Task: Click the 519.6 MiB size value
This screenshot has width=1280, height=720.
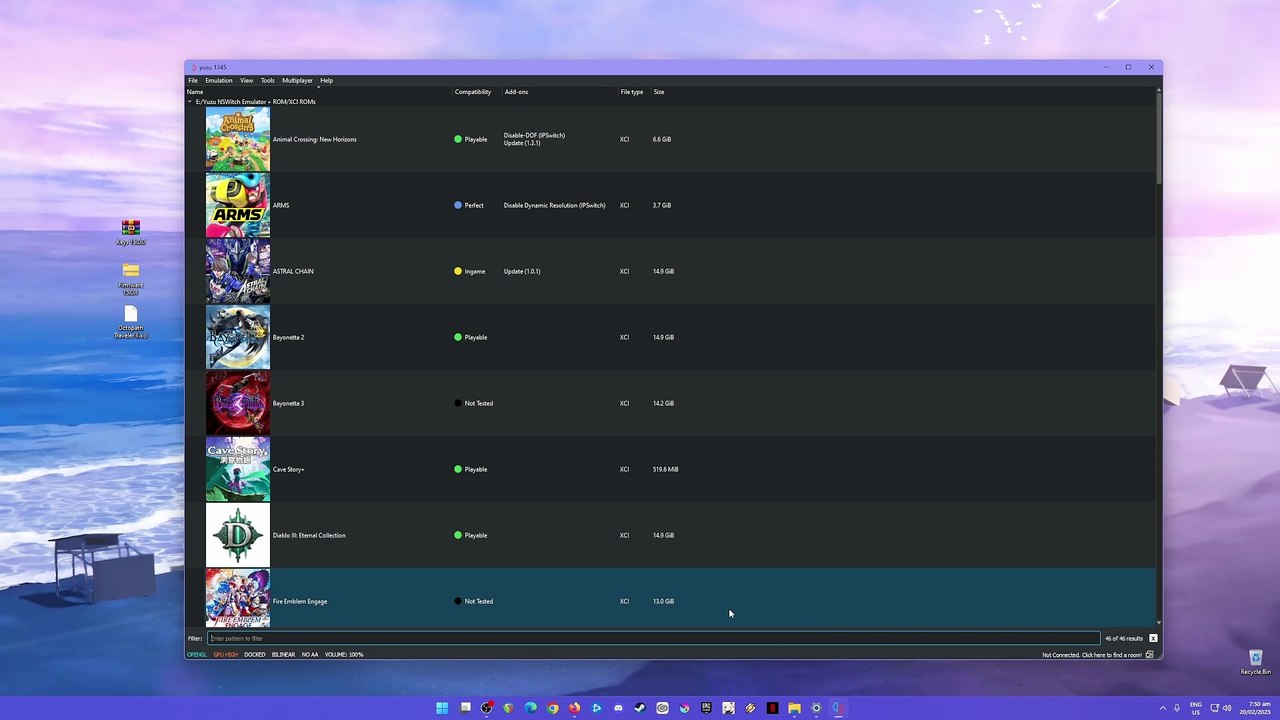Action: 665,469
